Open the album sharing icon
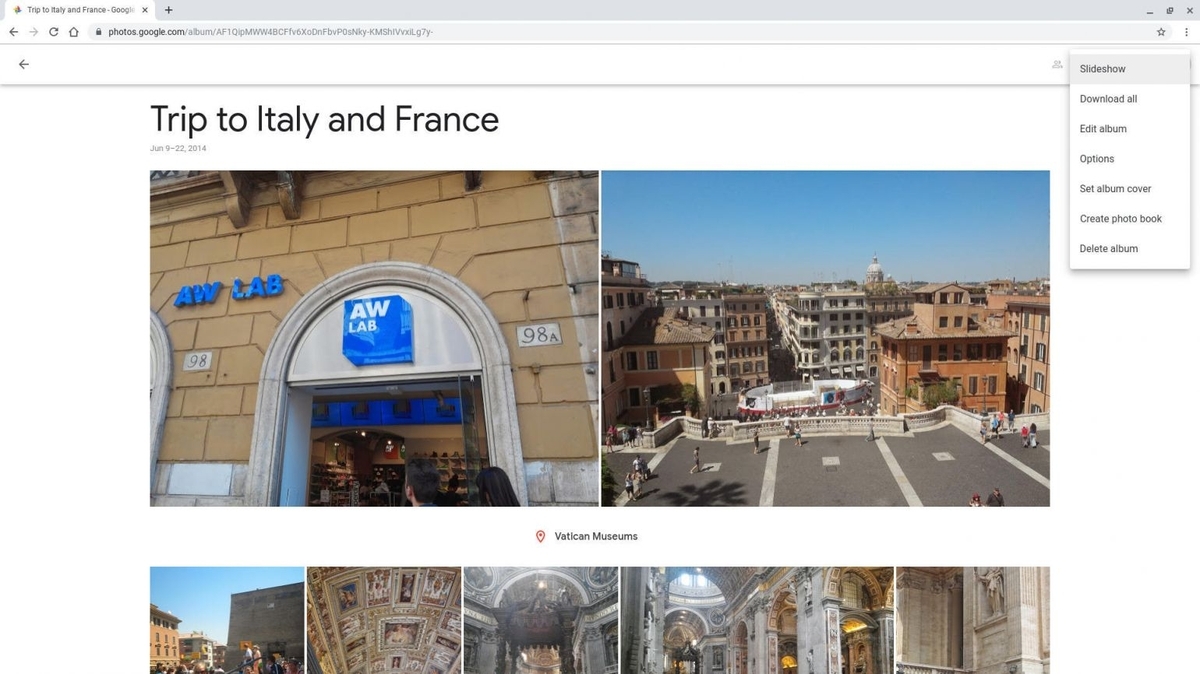The width and height of the screenshot is (1200, 674). click(x=1056, y=64)
